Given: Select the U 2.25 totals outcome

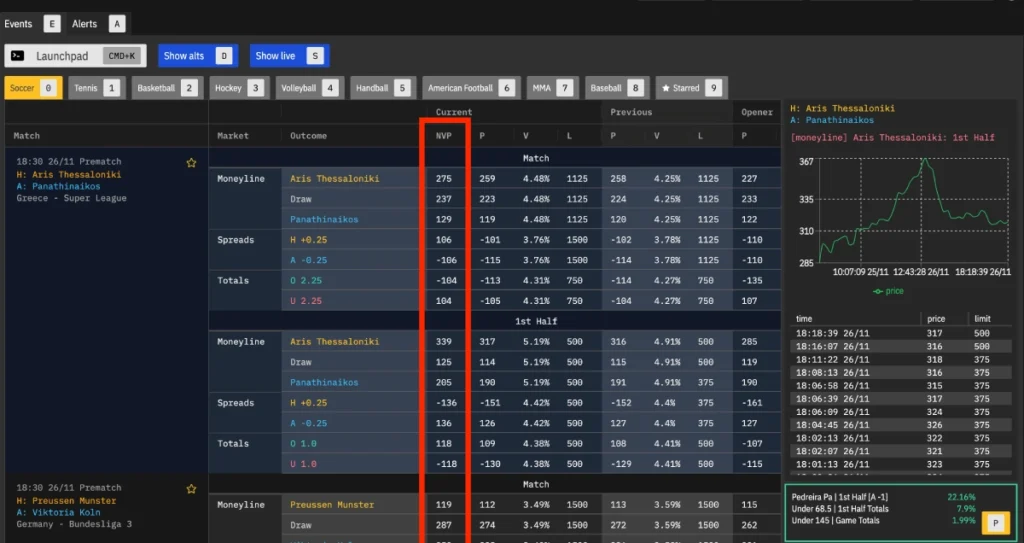Looking at the screenshot, I should (x=306, y=301).
